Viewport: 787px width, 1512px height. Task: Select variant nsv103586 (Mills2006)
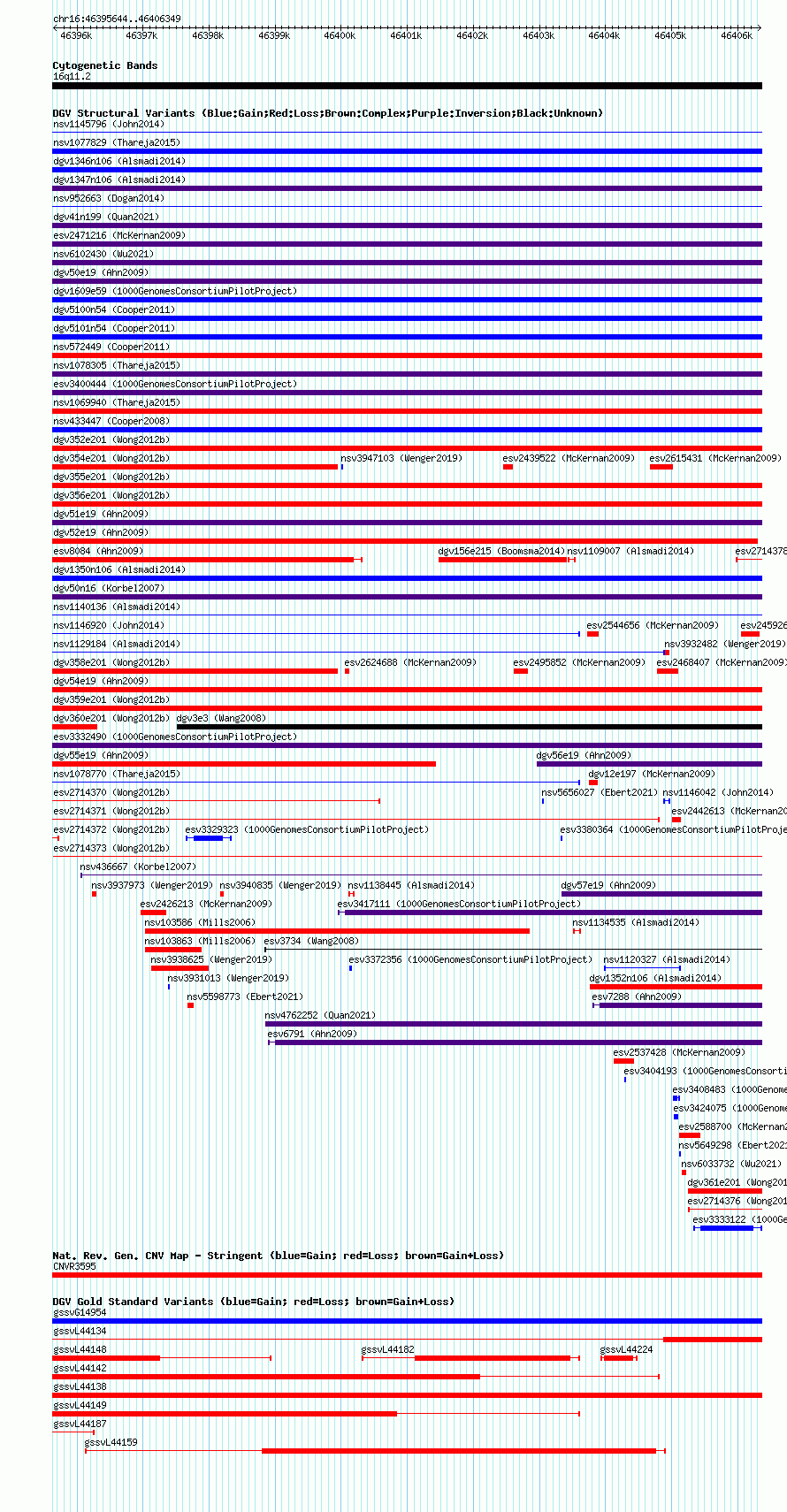(x=200, y=922)
